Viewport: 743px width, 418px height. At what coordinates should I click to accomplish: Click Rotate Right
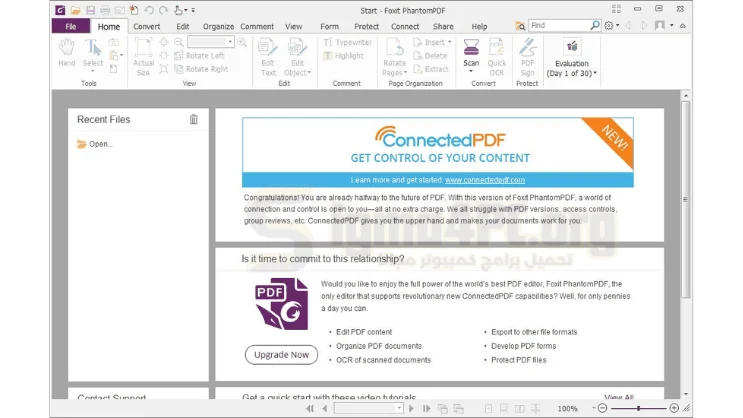[201, 69]
